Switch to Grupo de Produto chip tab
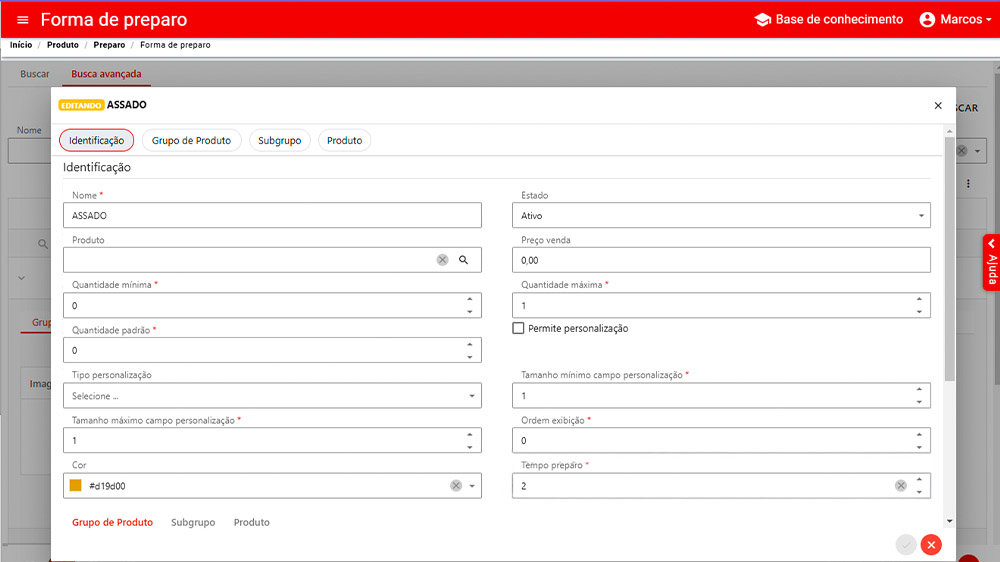Viewport: 1000px width, 562px height. 191,141
